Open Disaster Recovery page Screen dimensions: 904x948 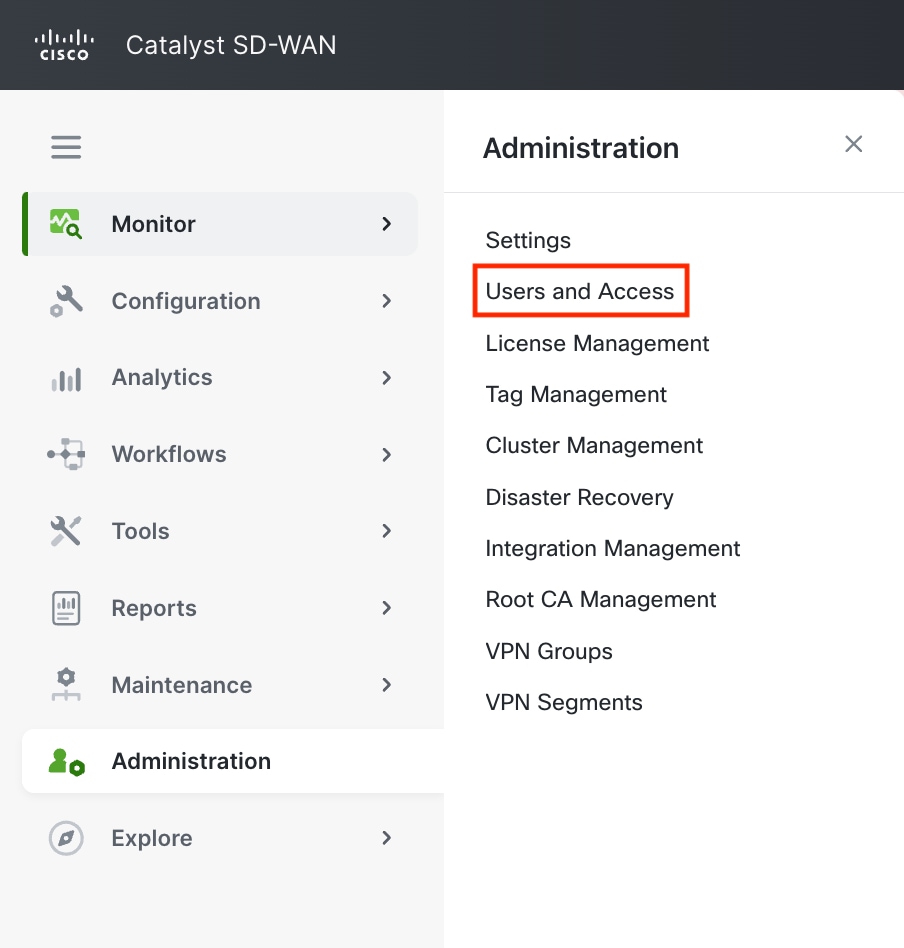pyautogui.click(x=579, y=497)
